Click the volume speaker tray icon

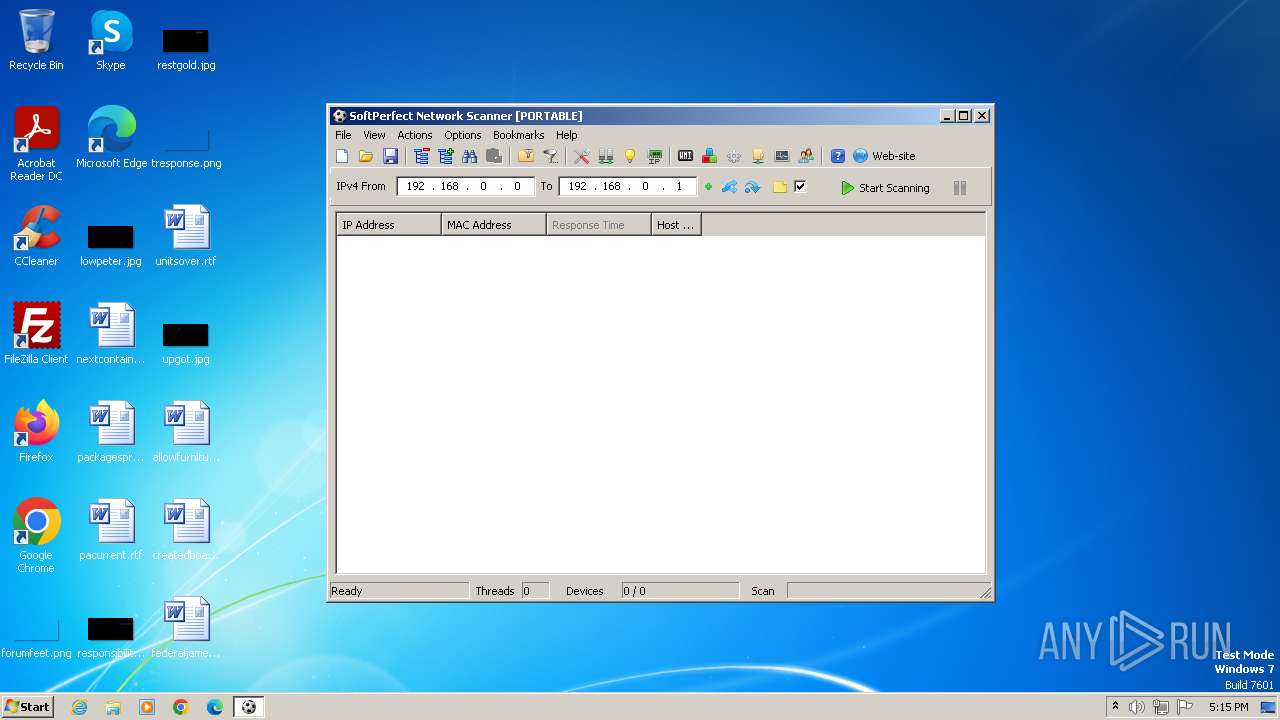pos(1137,707)
